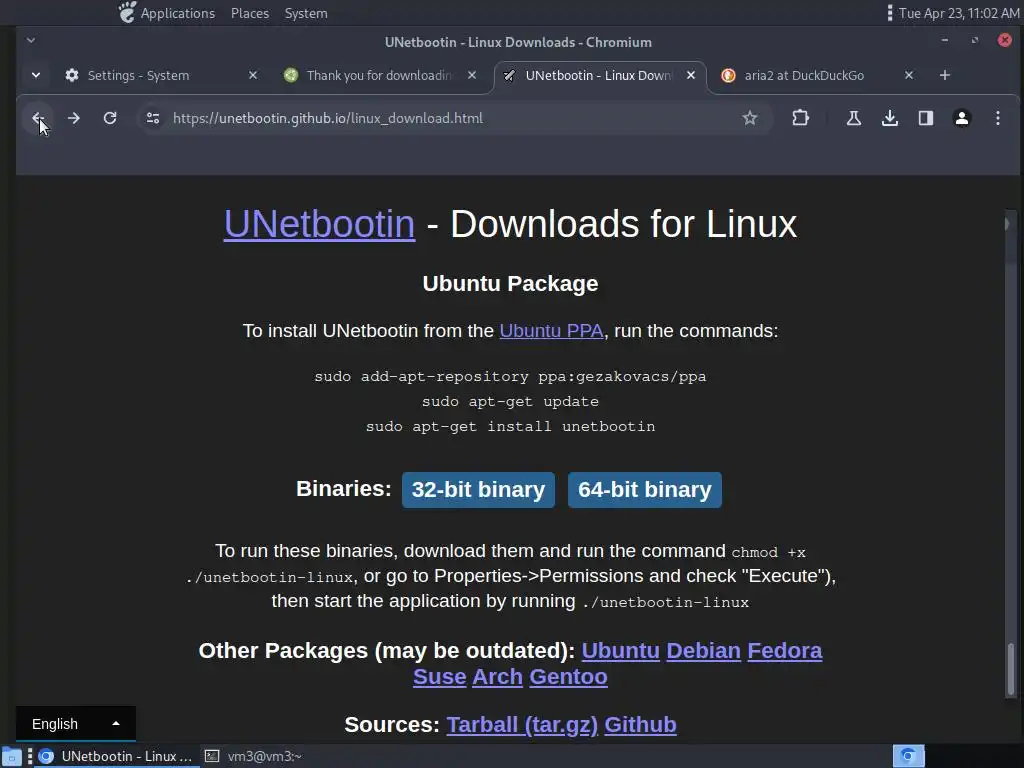Click the clock showing Tue Apr 23
Viewport: 1024px width, 768px height.
coord(959,13)
